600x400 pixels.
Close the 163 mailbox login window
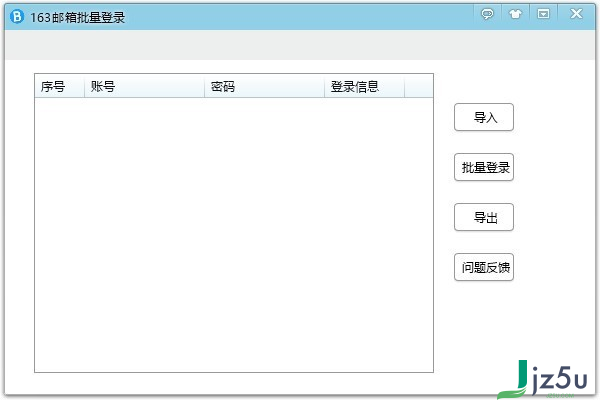click(576, 14)
